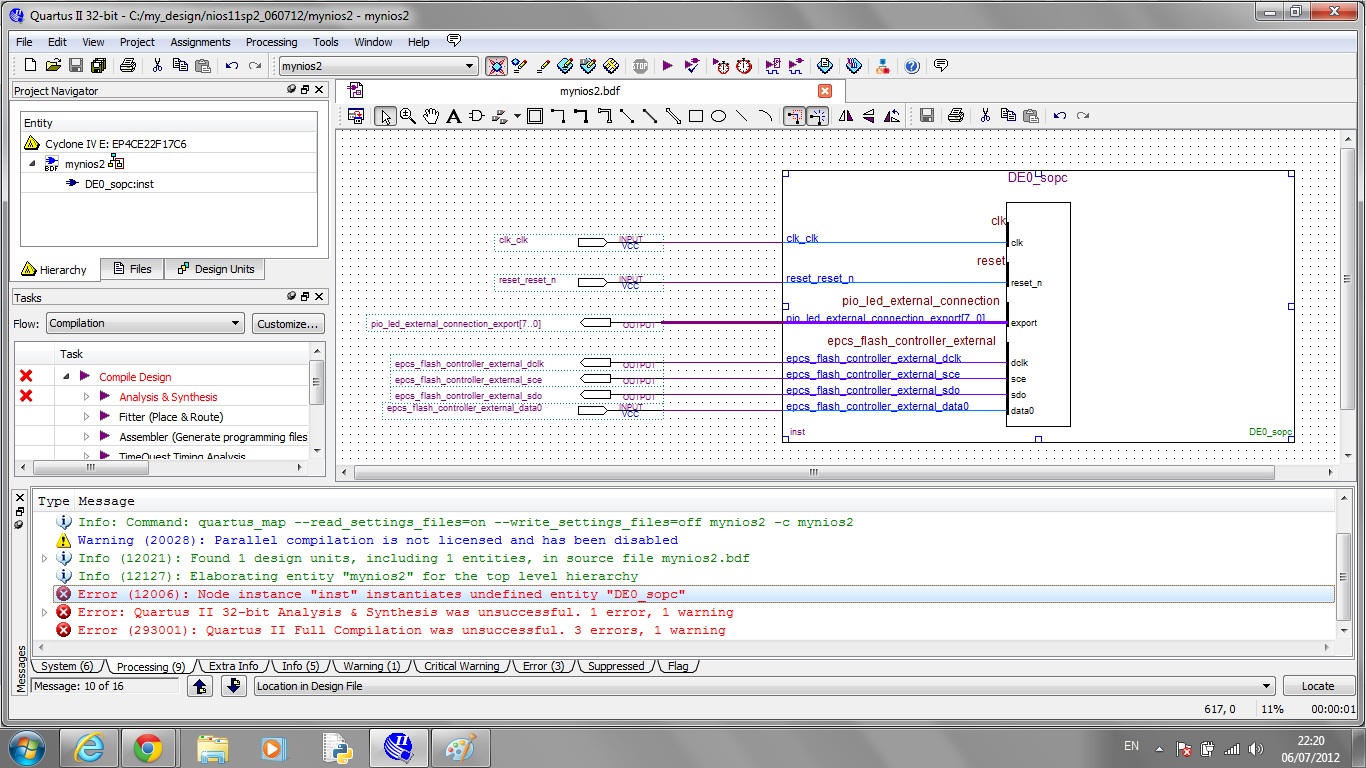Click the Flip Horizontal icon
Viewport: 1366px width, 768px height.
(846, 116)
